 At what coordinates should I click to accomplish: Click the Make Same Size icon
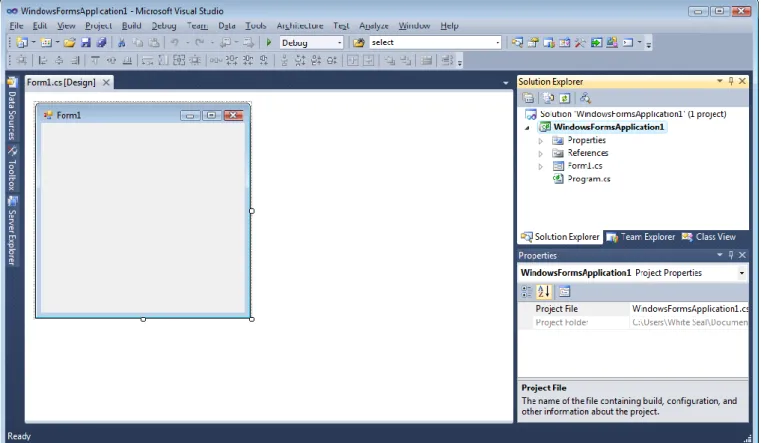coord(179,60)
